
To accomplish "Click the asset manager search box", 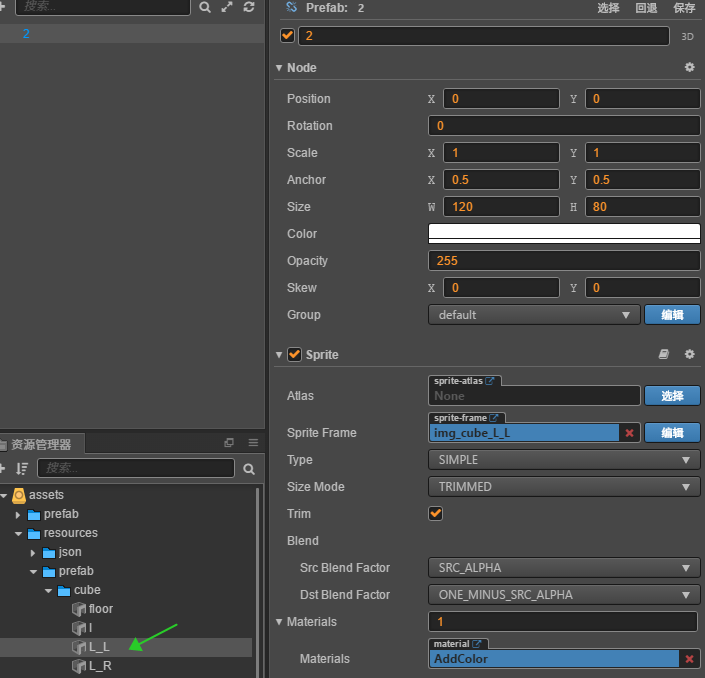I will (x=136, y=468).
